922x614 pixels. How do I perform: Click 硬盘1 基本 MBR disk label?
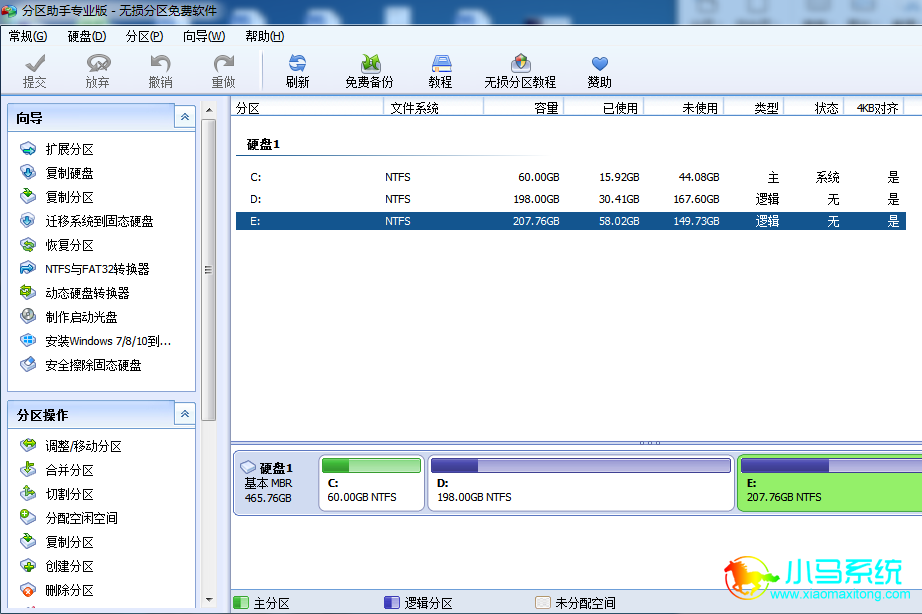coord(275,483)
